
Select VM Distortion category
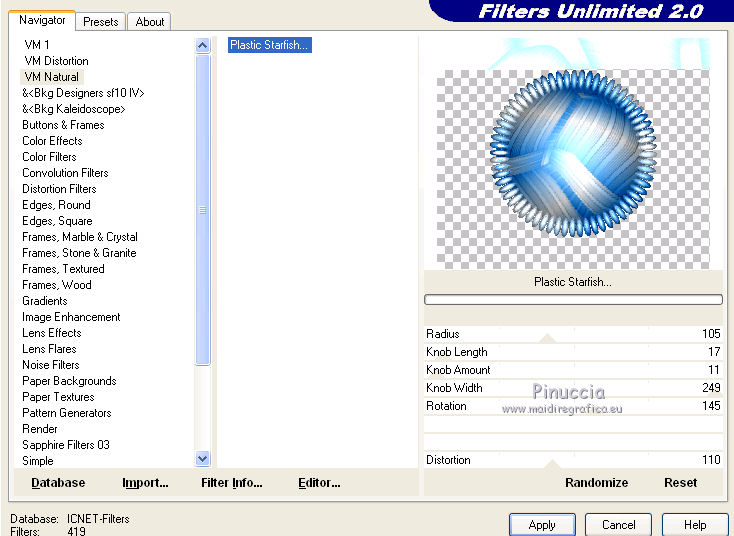(x=56, y=61)
